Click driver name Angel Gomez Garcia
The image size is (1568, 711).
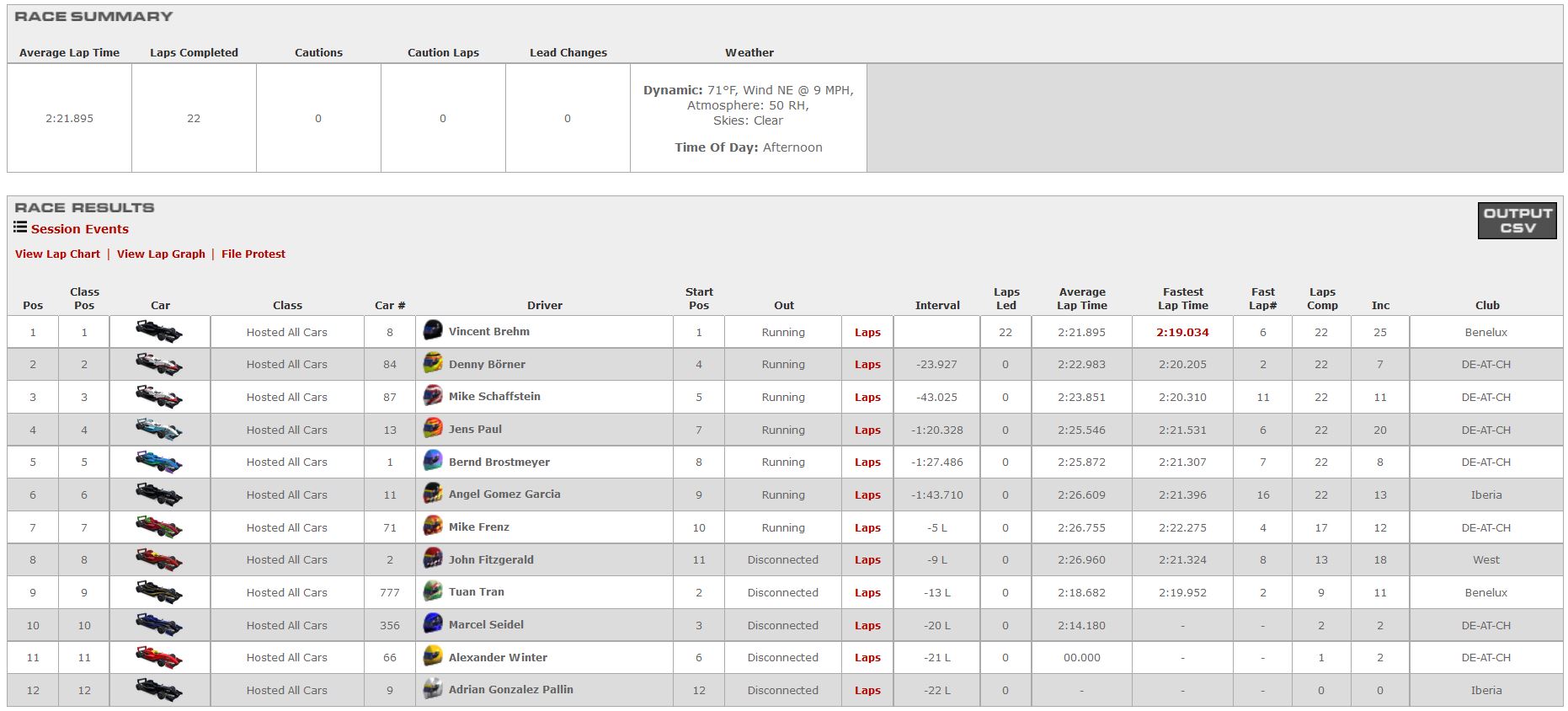504,494
